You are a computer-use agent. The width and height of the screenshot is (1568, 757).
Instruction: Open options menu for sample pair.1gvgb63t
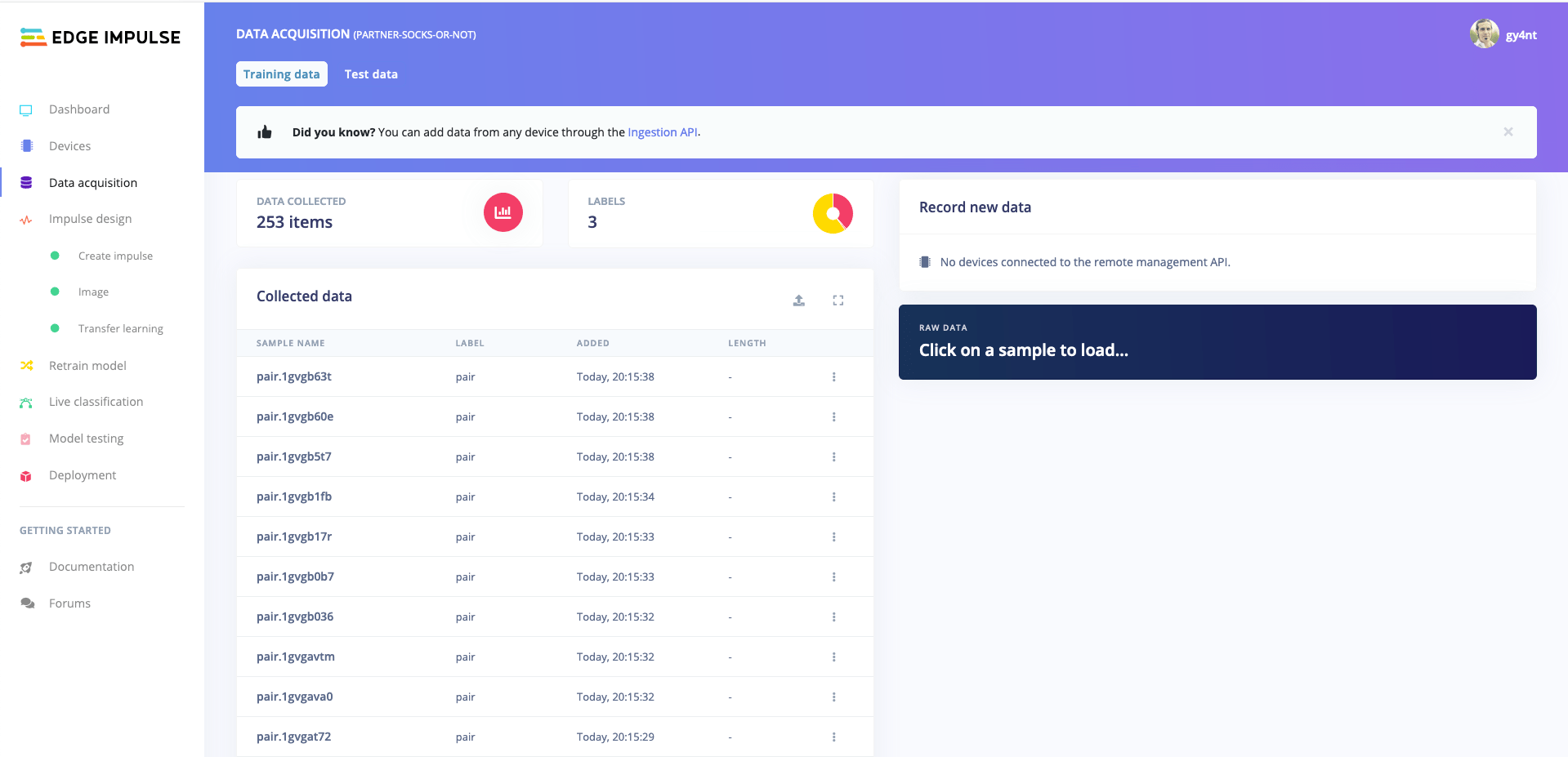pos(834,376)
